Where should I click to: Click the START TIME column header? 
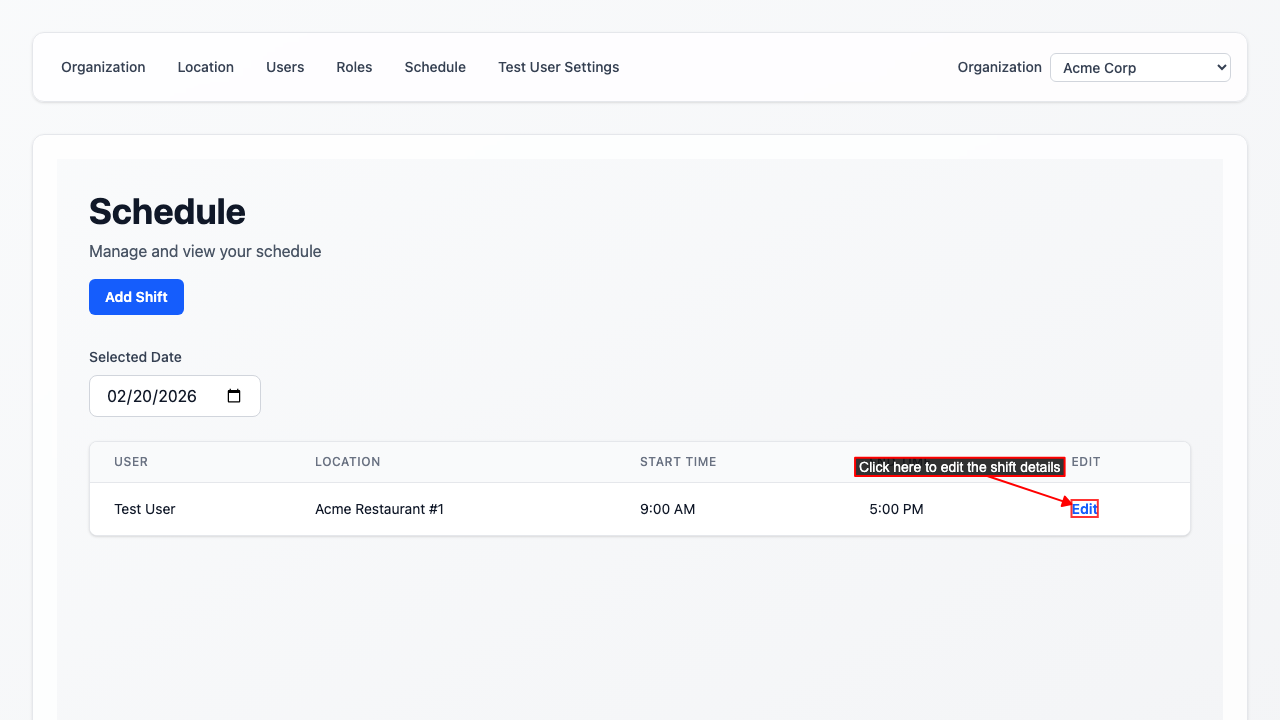click(678, 462)
